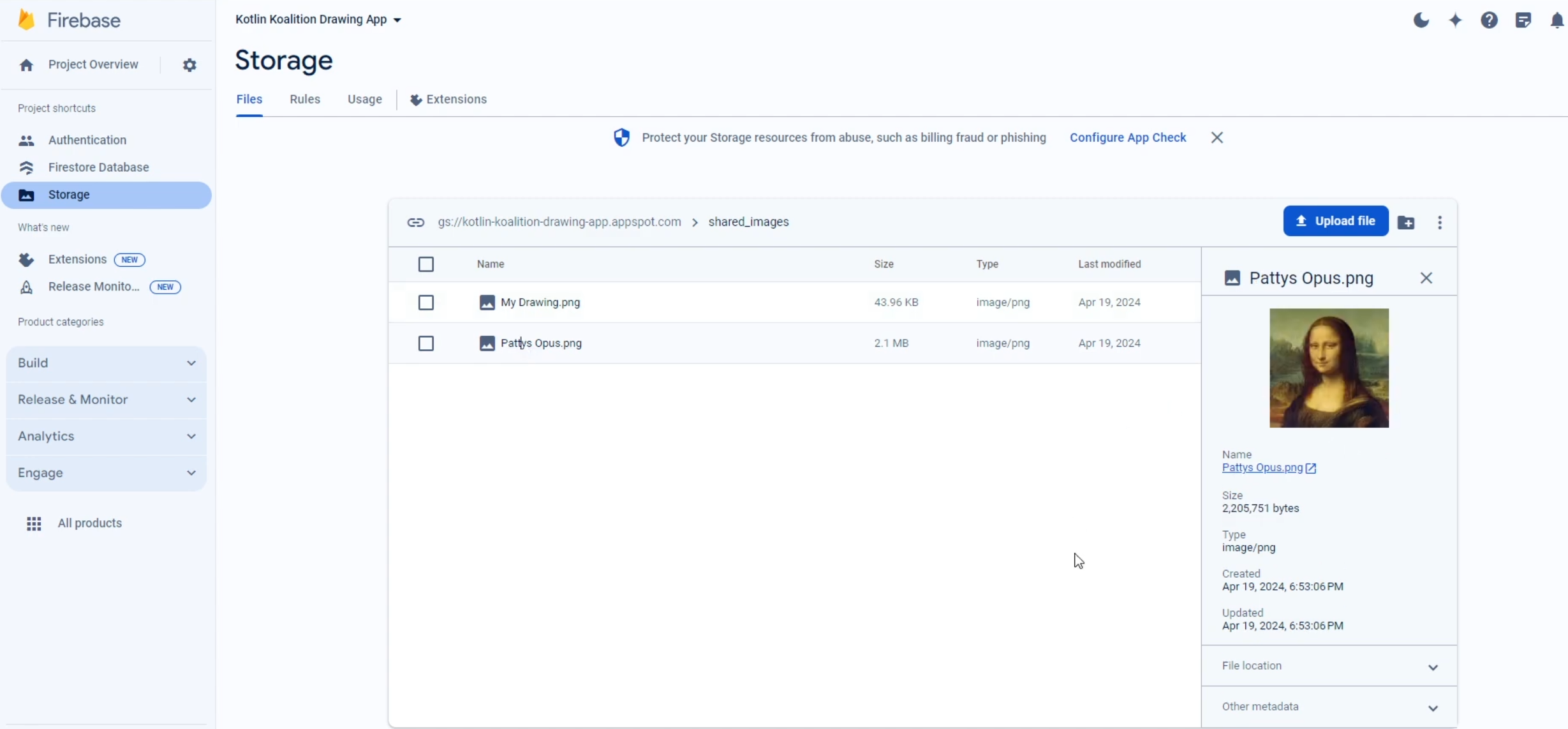The width and height of the screenshot is (1568, 729).
Task: Switch to the Rules tab
Action: [x=305, y=100]
